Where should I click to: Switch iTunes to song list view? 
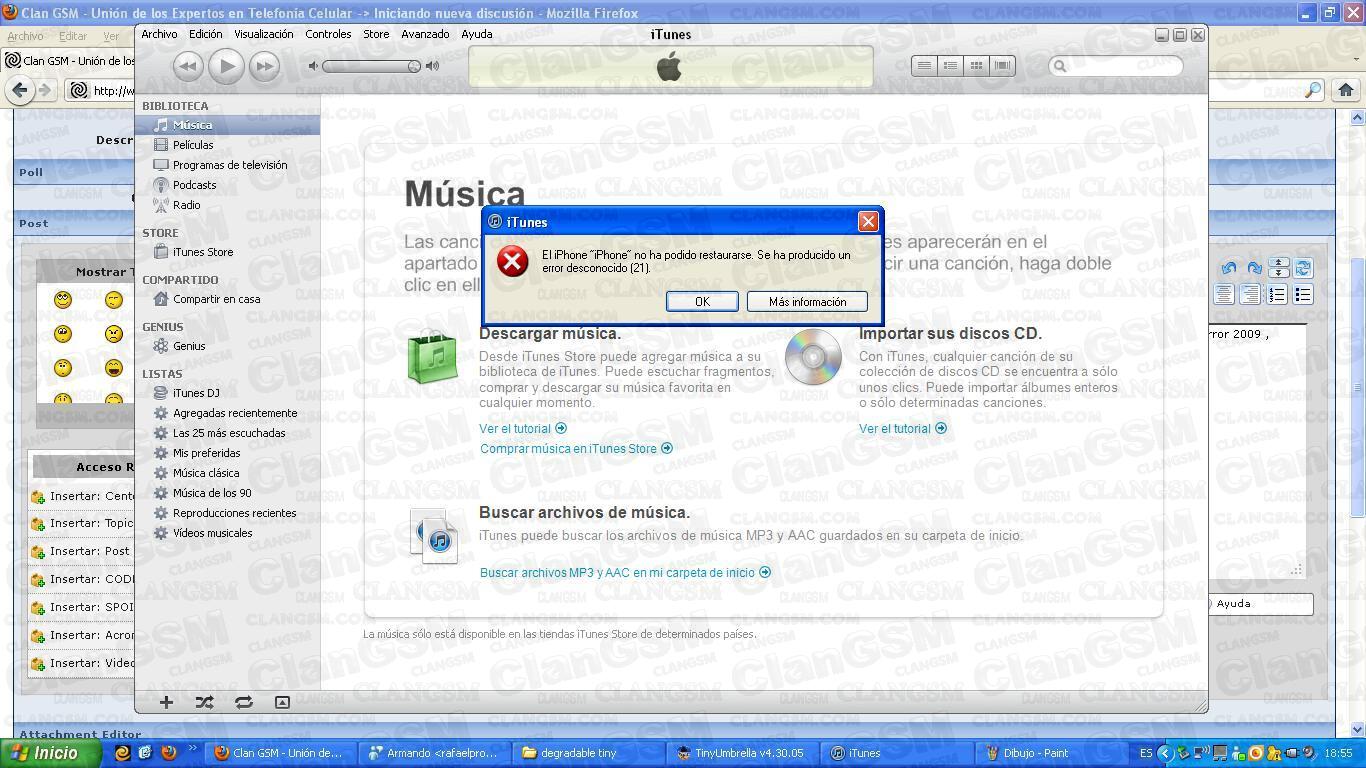point(924,65)
